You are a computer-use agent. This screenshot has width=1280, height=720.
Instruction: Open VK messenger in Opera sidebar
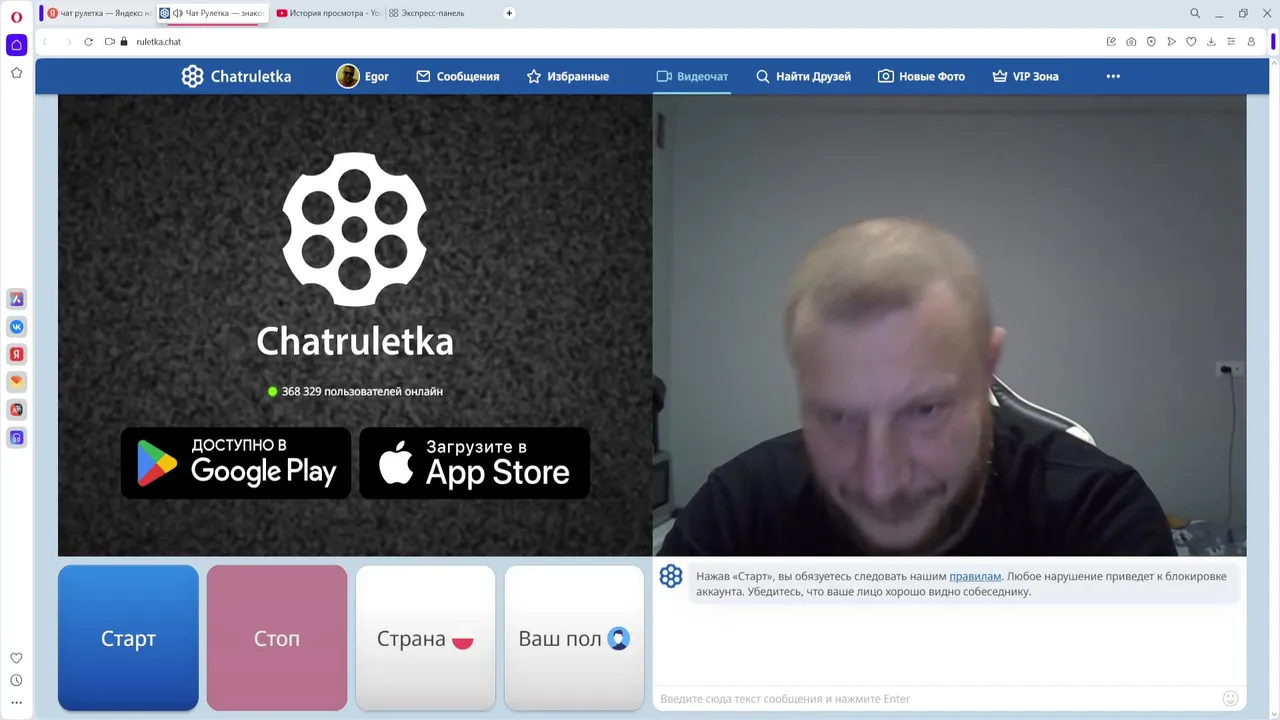click(16, 327)
